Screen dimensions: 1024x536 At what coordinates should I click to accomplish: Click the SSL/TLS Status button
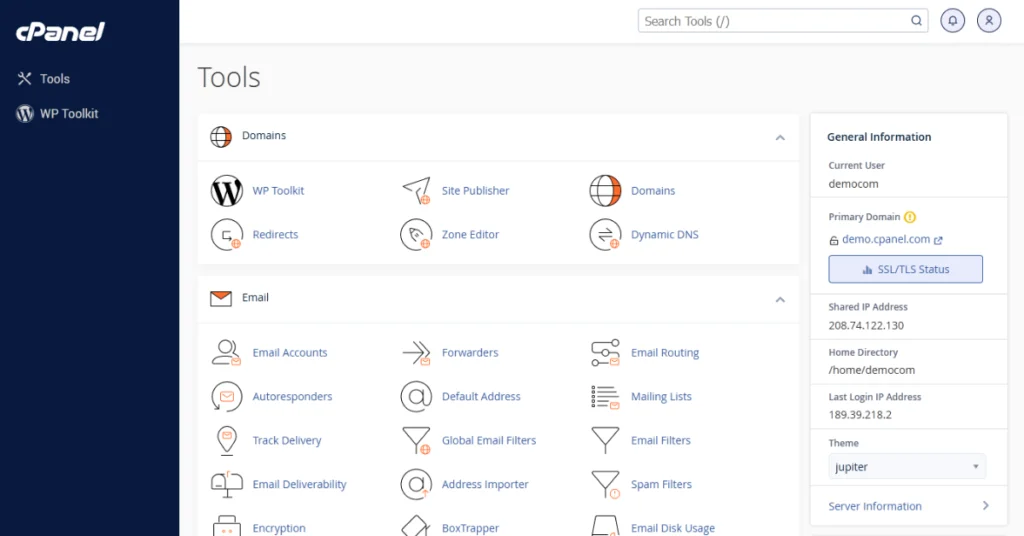coord(905,269)
